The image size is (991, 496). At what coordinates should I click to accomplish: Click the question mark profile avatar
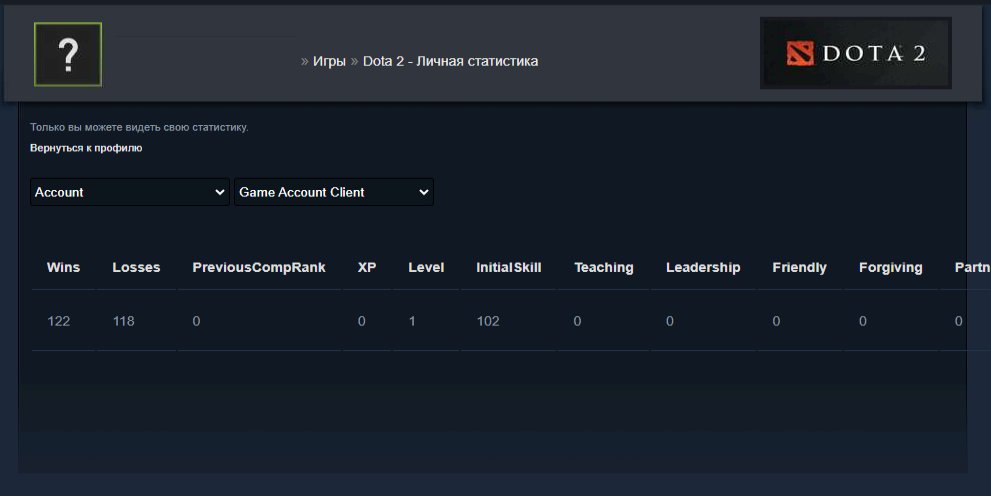click(68, 54)
